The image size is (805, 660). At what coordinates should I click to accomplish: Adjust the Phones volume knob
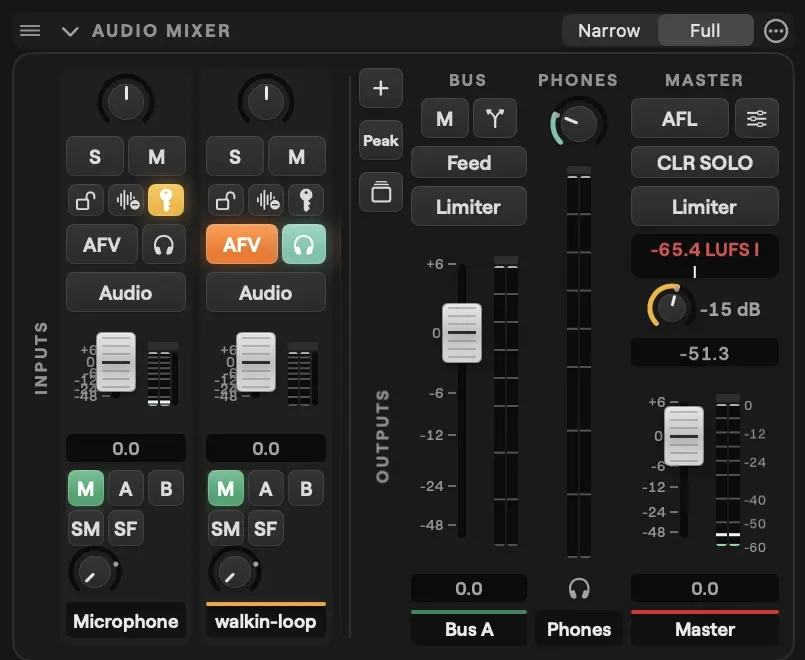[578, 124]
